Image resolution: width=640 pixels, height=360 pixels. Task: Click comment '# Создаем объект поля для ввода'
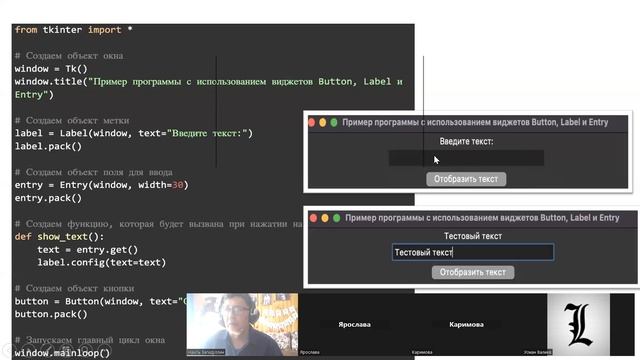coord(93,172)
